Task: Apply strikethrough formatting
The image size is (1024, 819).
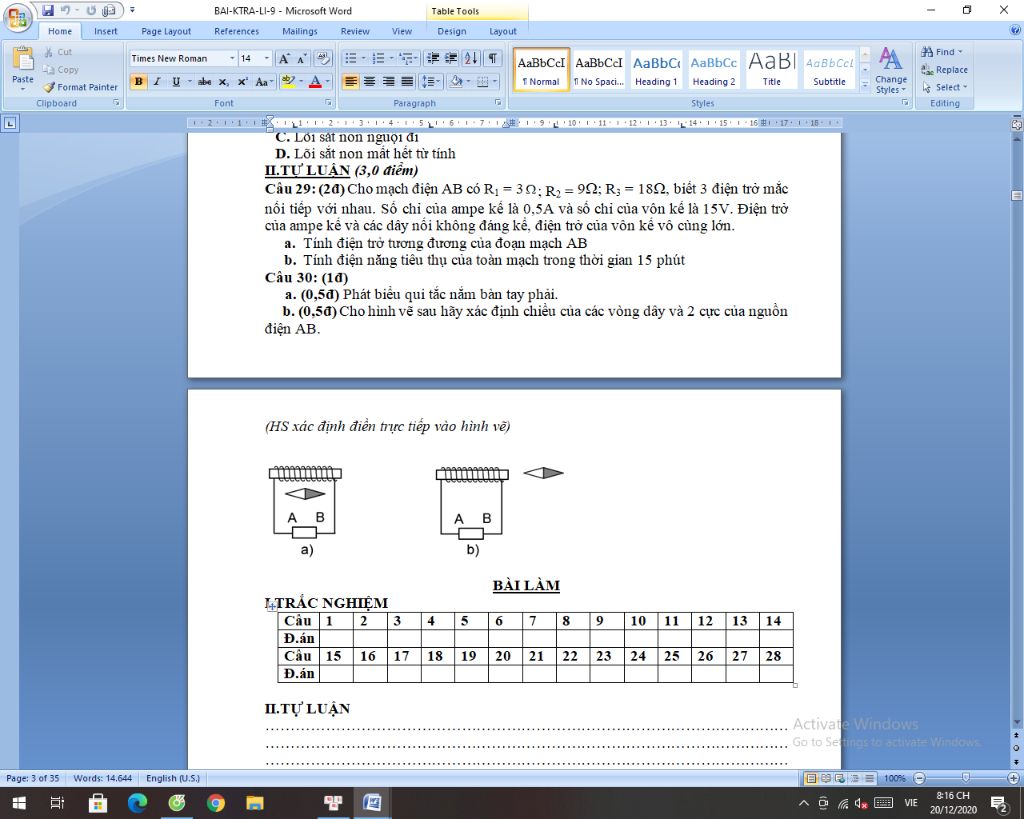Action: [204, 82]
